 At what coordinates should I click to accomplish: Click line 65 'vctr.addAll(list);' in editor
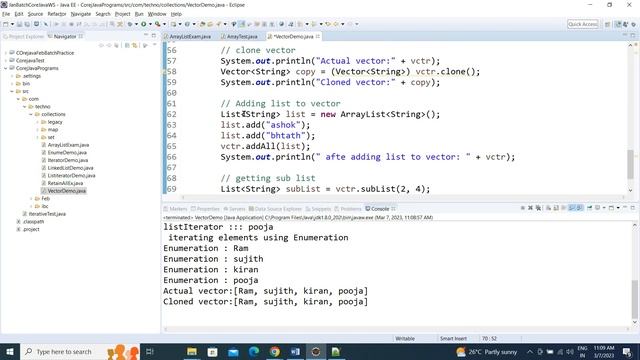(x=265, y=146)
